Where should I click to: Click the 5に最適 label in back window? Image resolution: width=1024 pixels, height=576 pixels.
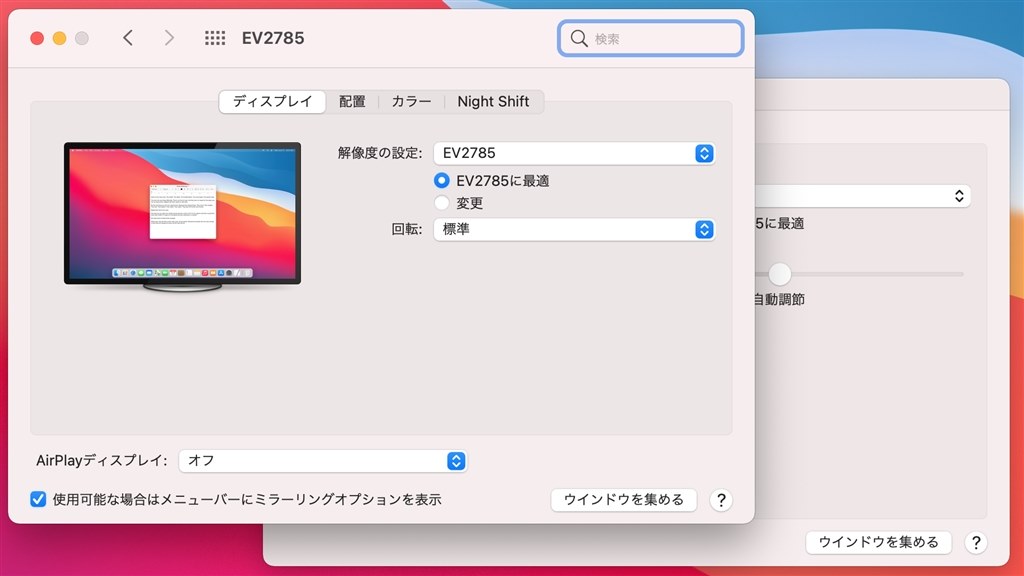(779, 223)
